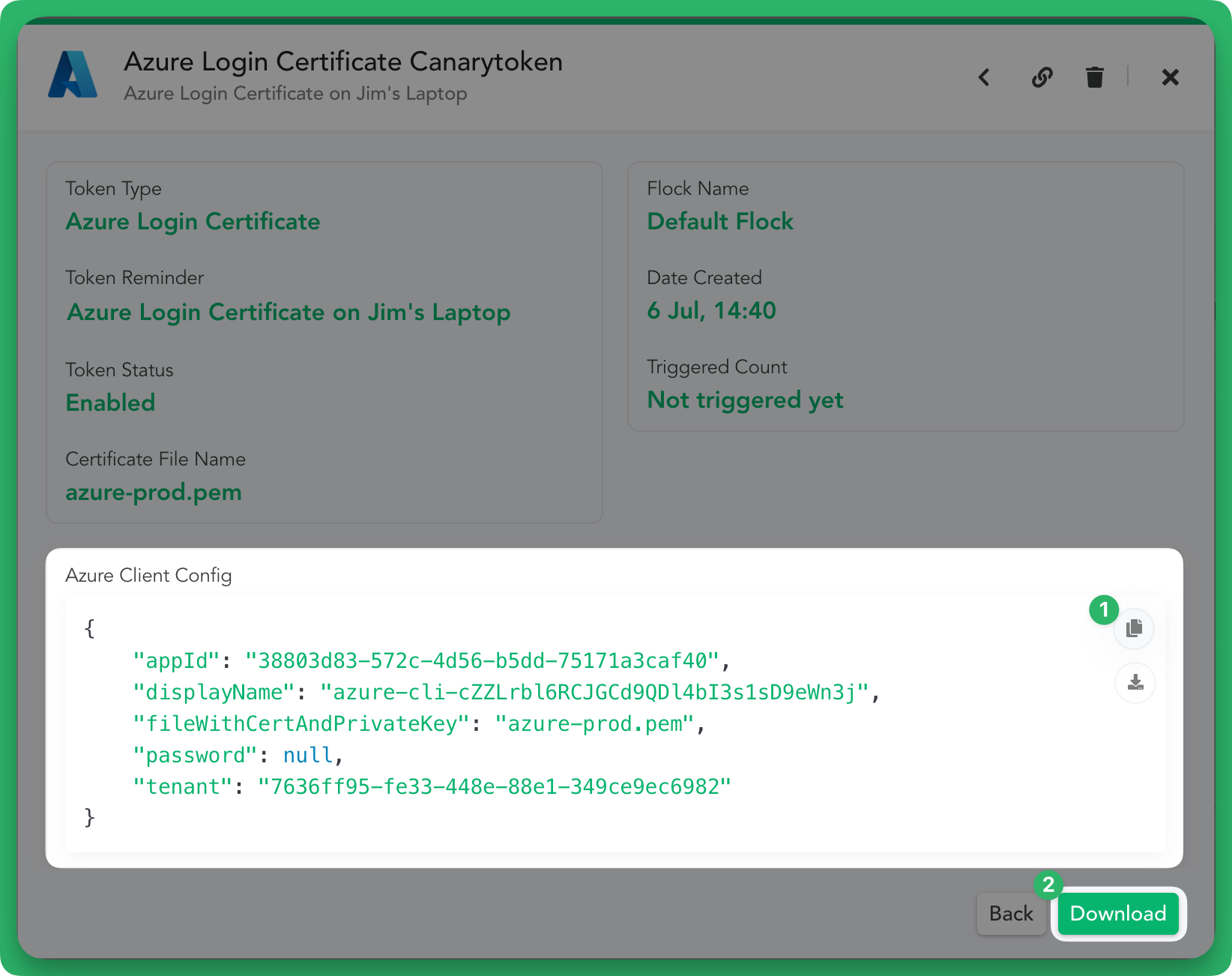Click the tenant ID in config
1232x976 pixels.
pyautogui.click(x=494, y=787)
